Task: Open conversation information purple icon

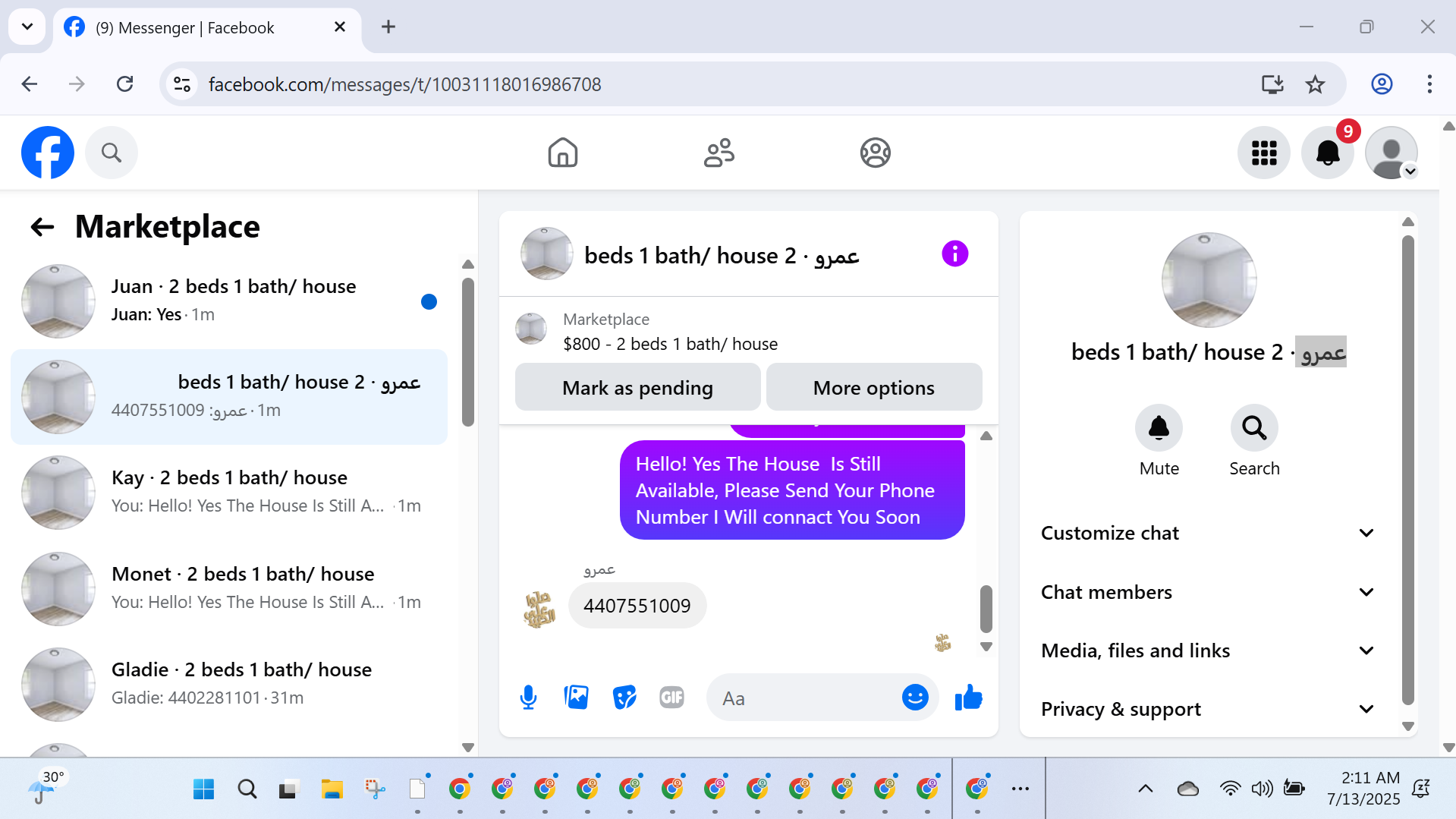Action: tap(955, 254)
